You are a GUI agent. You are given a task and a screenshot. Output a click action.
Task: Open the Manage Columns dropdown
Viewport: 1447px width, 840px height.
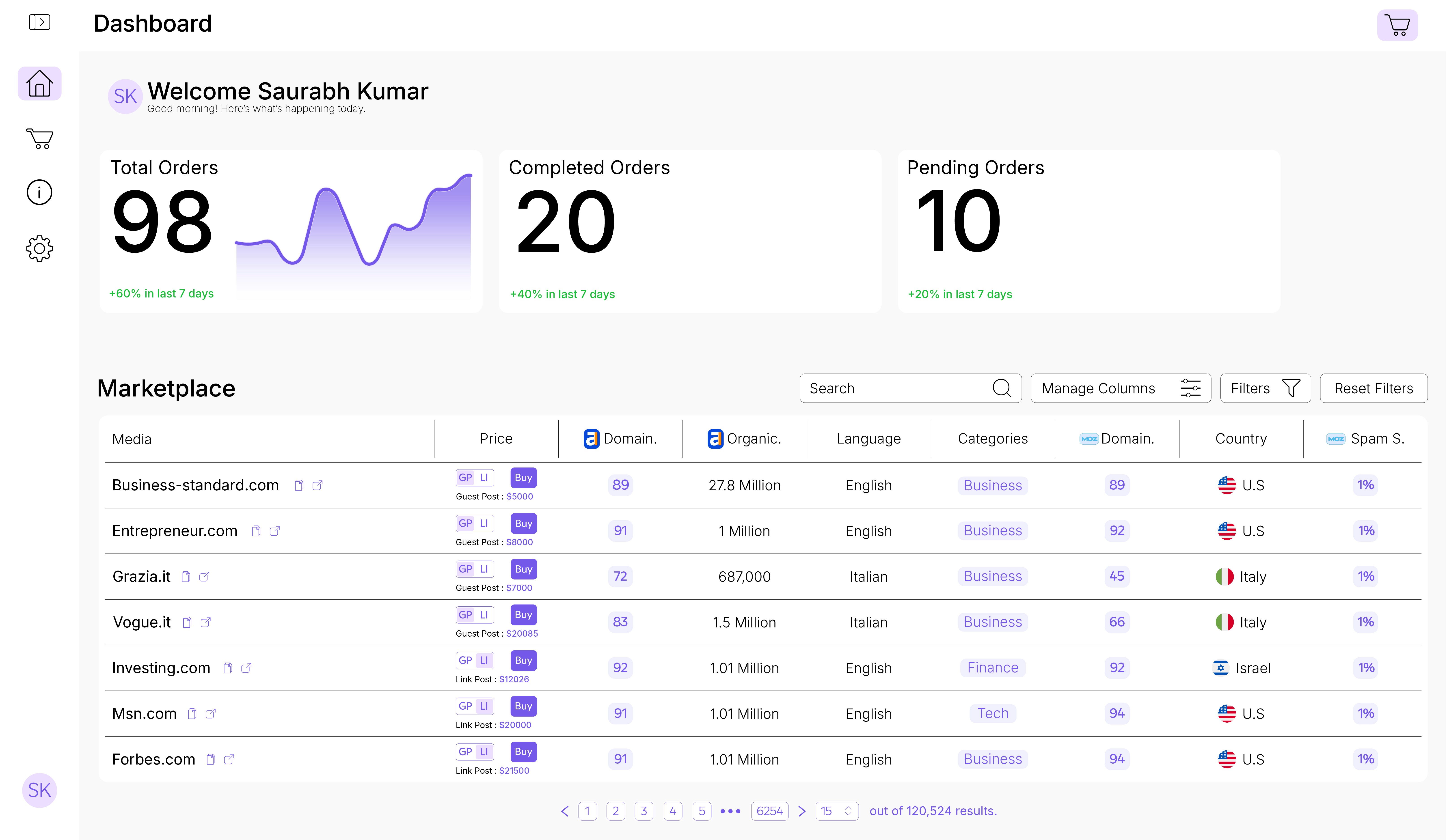point(1120,388)
